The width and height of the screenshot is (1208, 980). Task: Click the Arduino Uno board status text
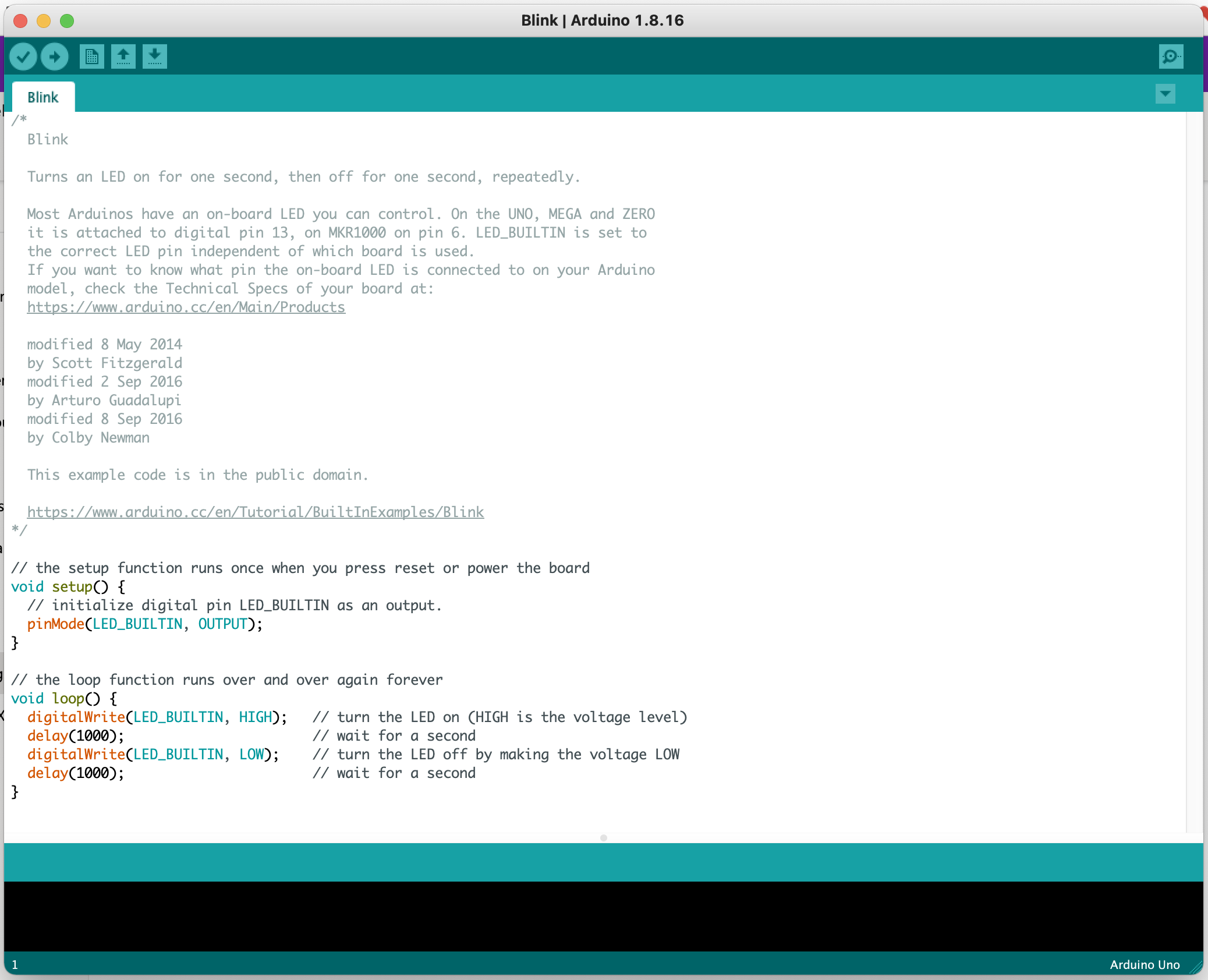coord(1145,965)
